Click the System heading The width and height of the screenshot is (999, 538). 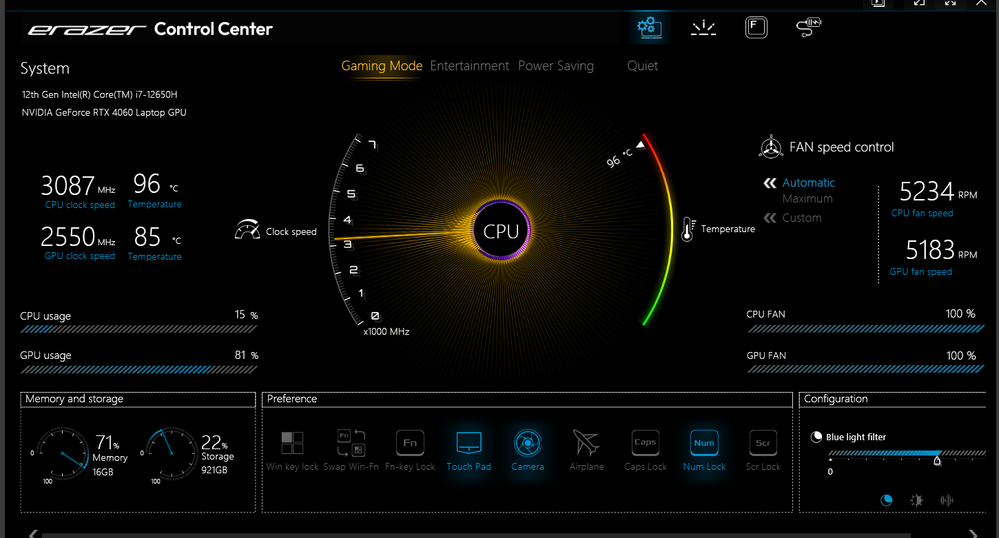pos(45,68)
